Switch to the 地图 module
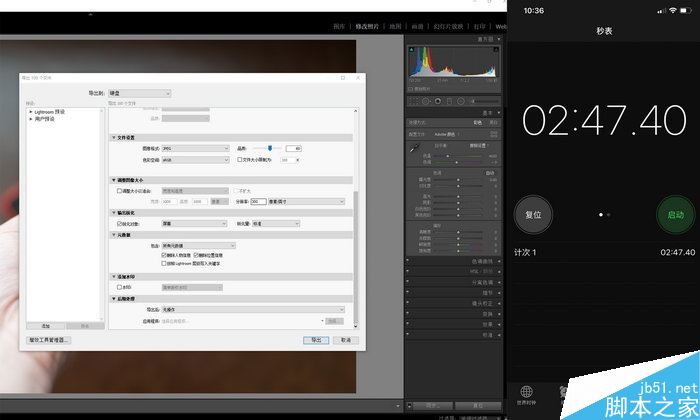Image resolution: width=700 pixels, height=420 pixels. click(x=395, y=26)
